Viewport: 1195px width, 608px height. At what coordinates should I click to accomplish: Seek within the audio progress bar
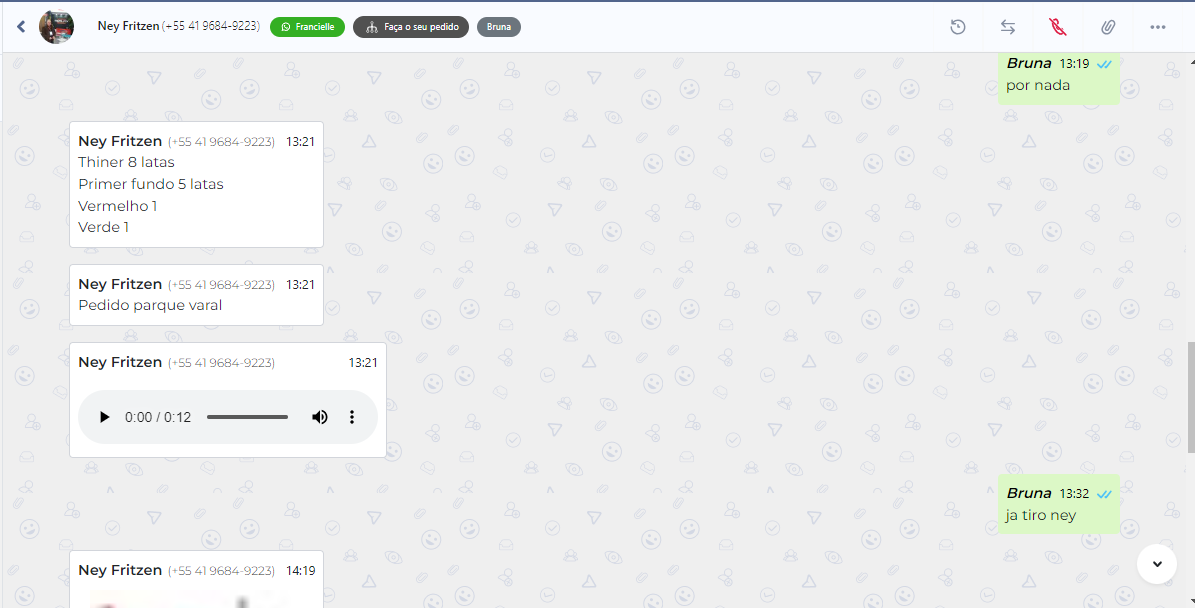(247, 417)
